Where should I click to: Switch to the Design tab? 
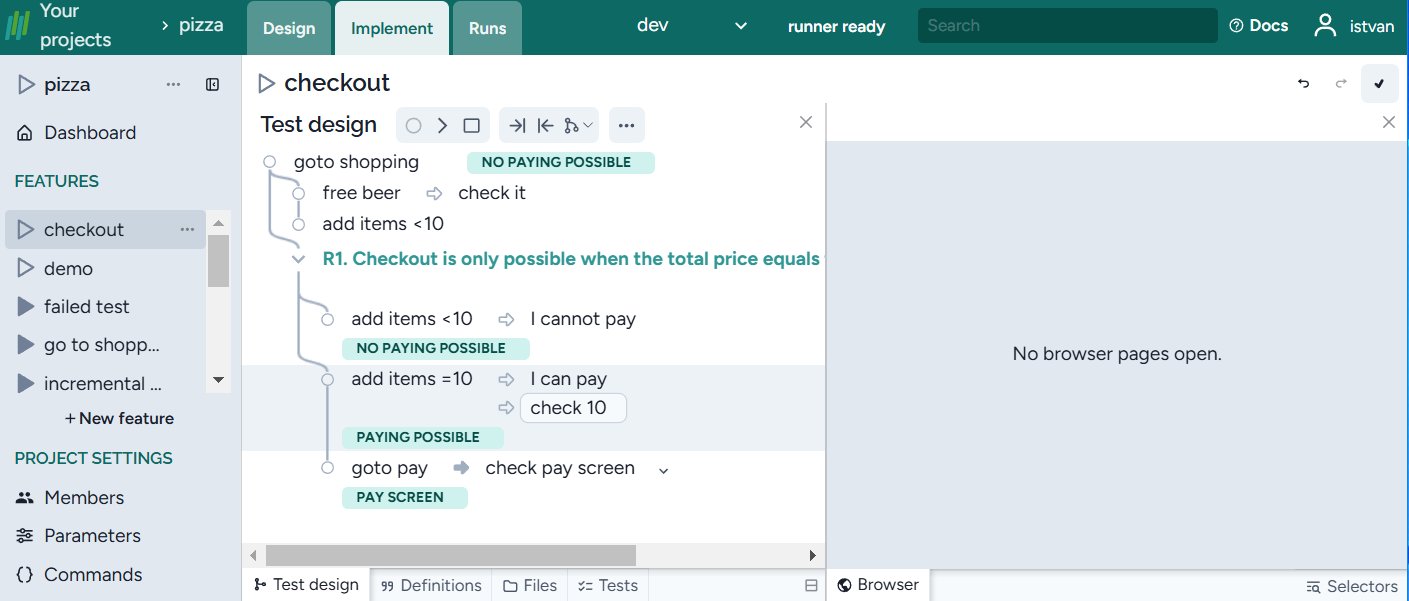289,28
